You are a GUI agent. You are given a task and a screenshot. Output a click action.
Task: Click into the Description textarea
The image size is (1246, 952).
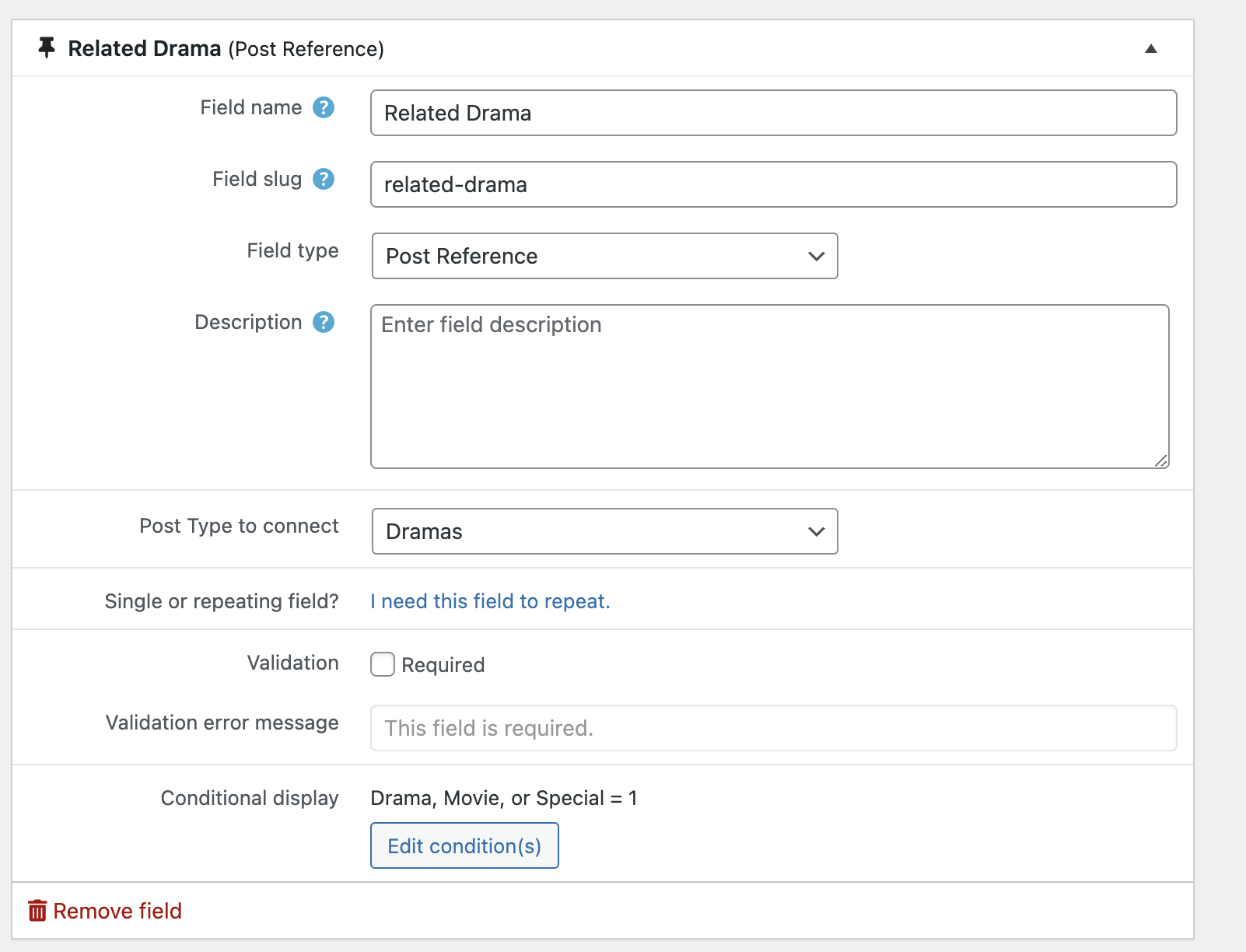tap(769, 387)
